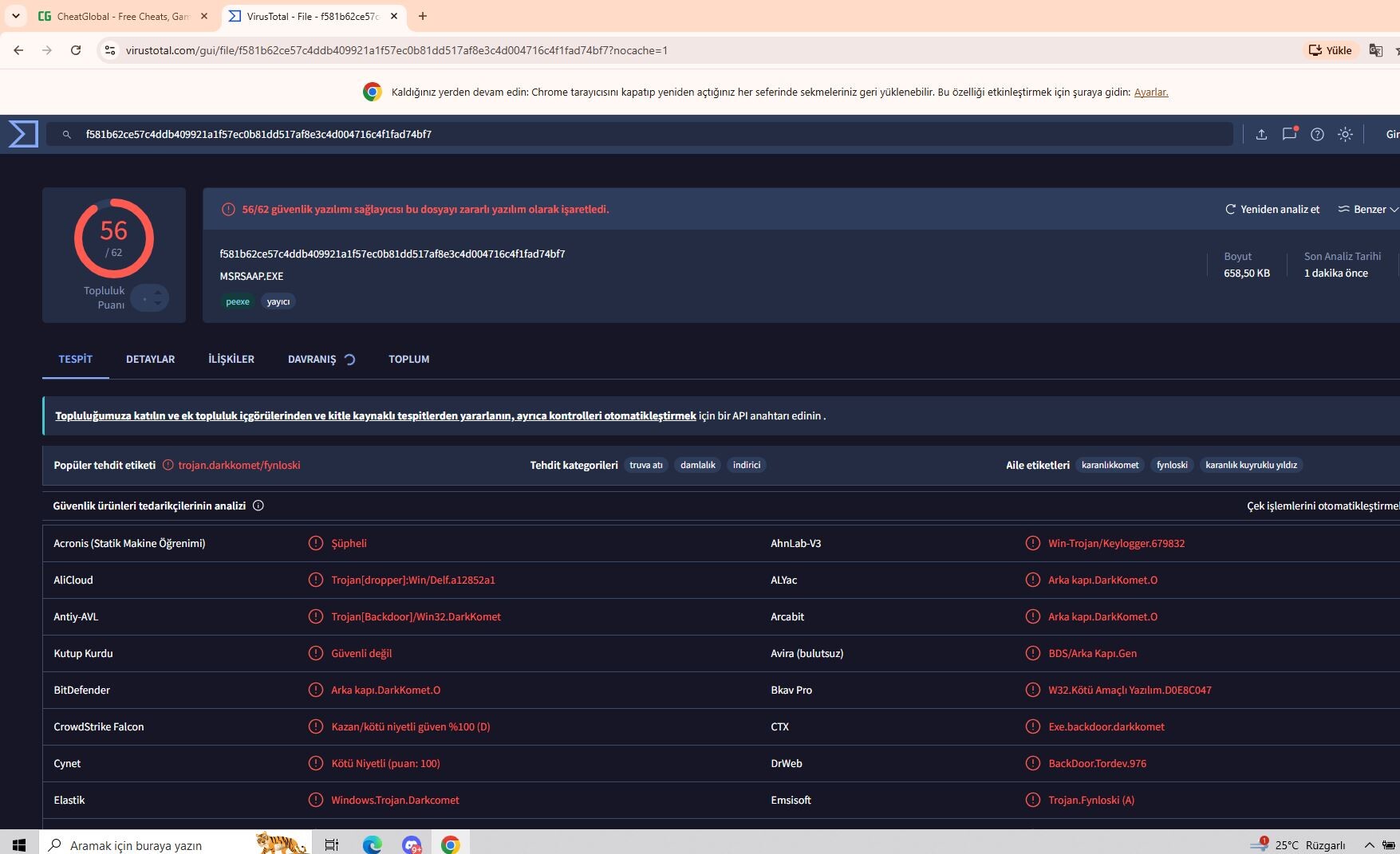Go back with the browser back arrow
The image size is (1400, 854).
pos(18,50)
